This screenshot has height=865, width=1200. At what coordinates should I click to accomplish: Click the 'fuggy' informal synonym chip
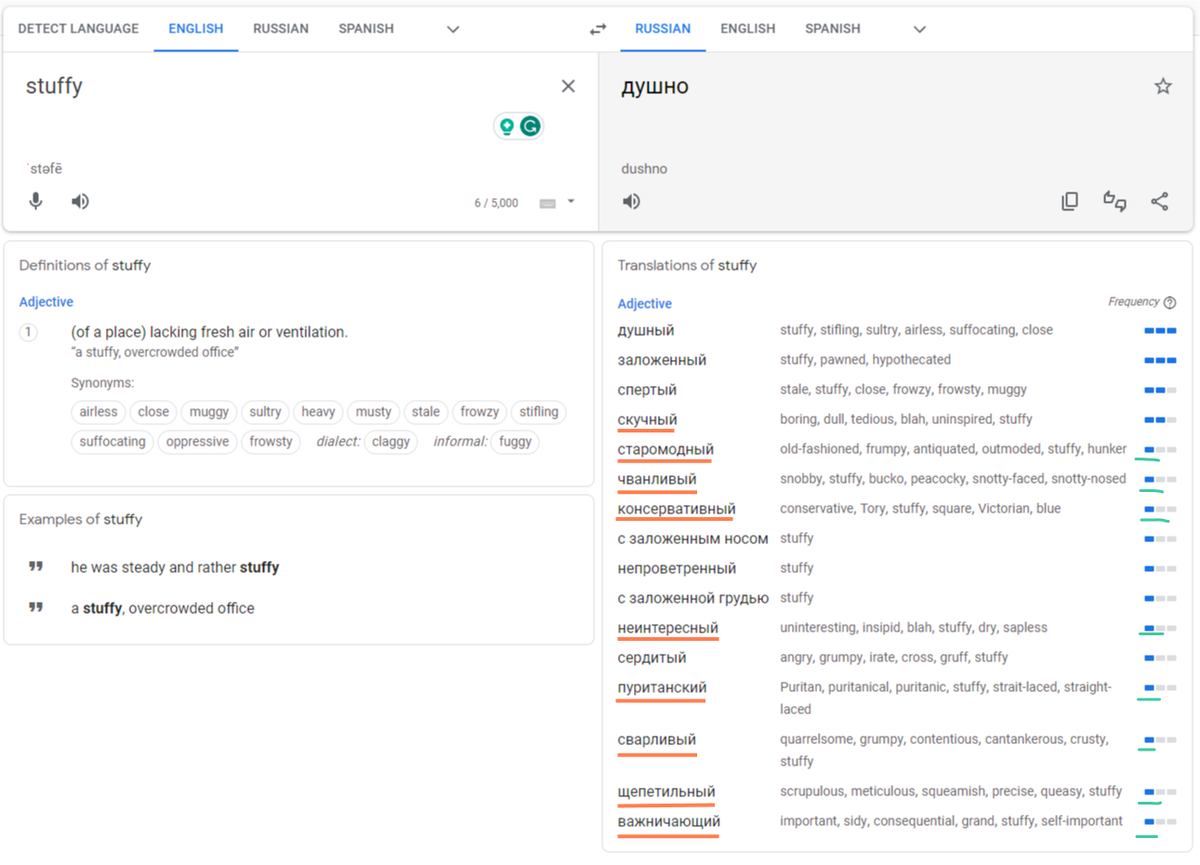click(x=516, y=442)
